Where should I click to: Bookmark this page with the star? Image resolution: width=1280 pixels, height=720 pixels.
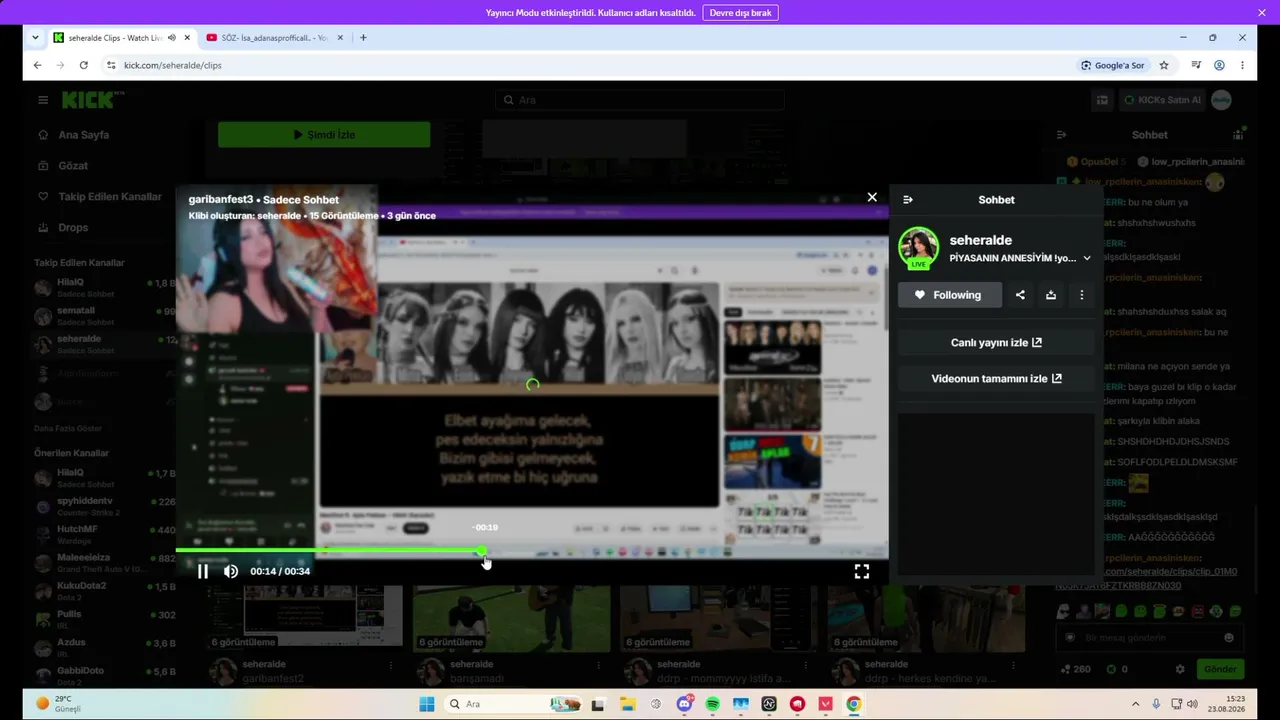[x=1164, y=65]
